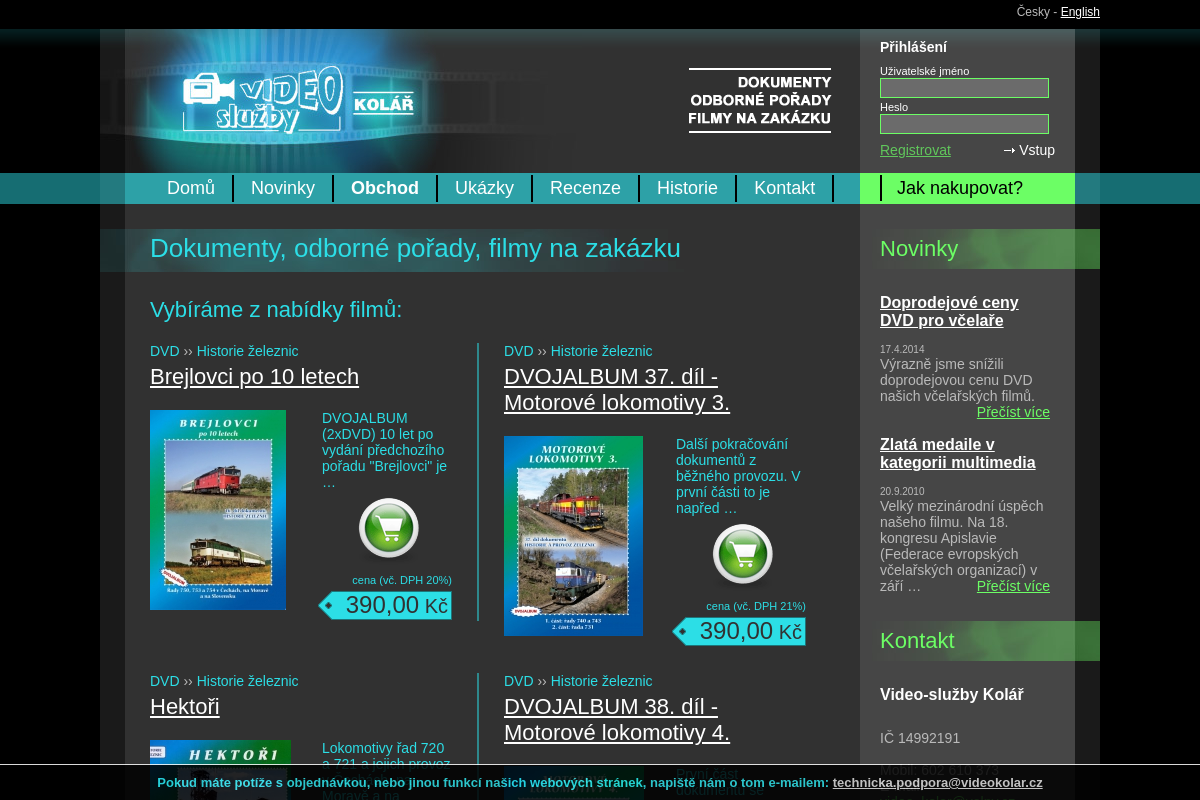Open the "Recenze" page
1200x800 pixels.
[585, 188]
